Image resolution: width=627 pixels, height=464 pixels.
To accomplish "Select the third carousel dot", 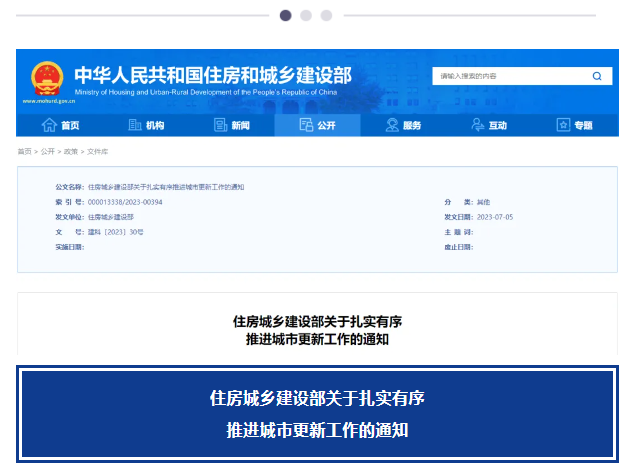I will (326, 15).
